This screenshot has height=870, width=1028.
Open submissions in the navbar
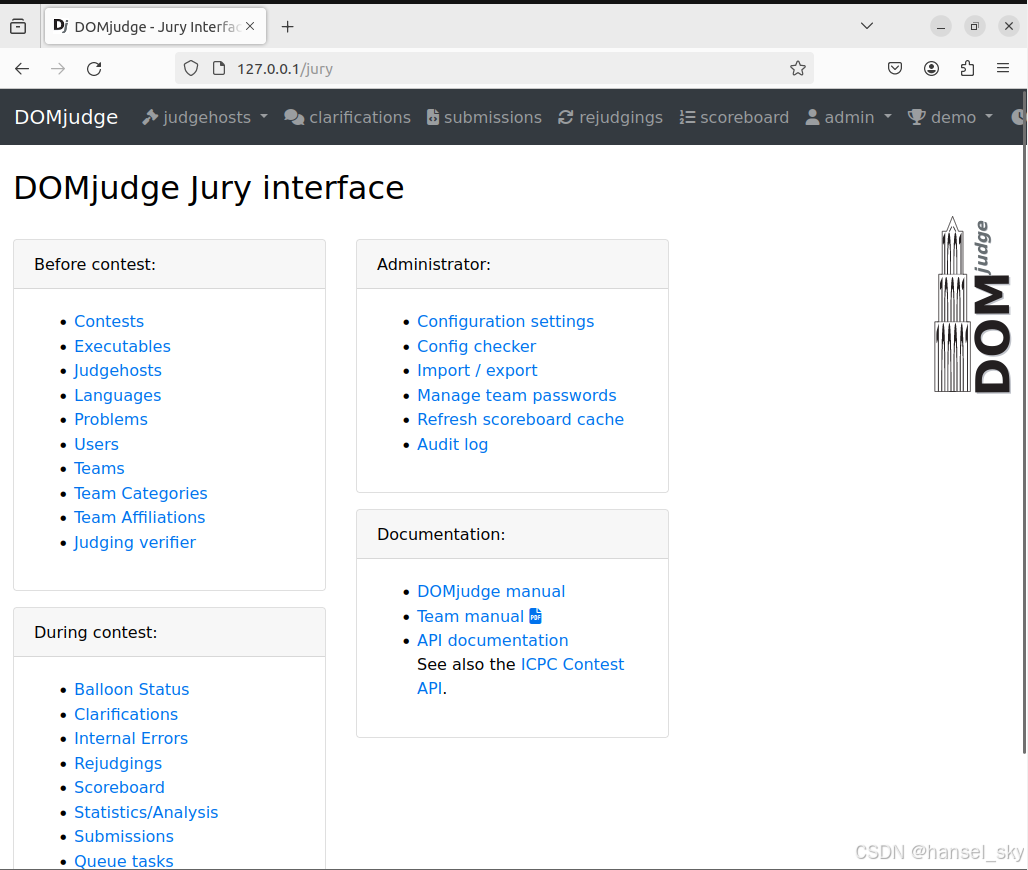coord(484,117)
